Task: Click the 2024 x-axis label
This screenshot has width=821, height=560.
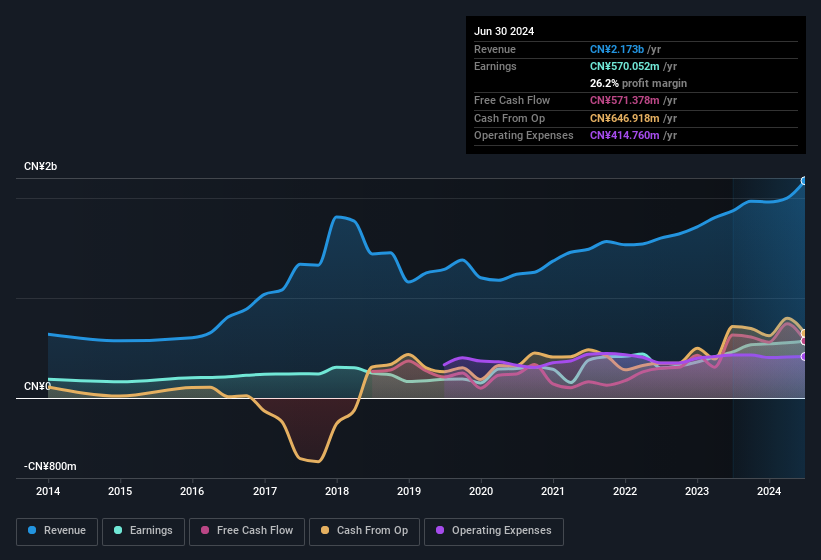Action: [769, 491]
